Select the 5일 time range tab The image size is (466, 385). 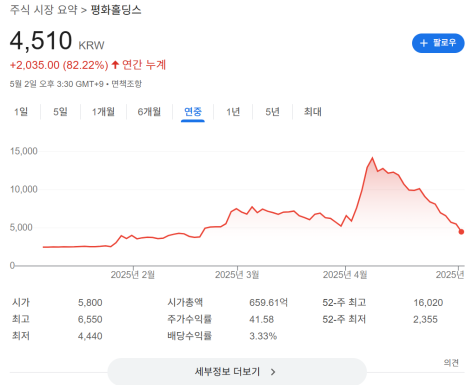[x=60, y=112]
